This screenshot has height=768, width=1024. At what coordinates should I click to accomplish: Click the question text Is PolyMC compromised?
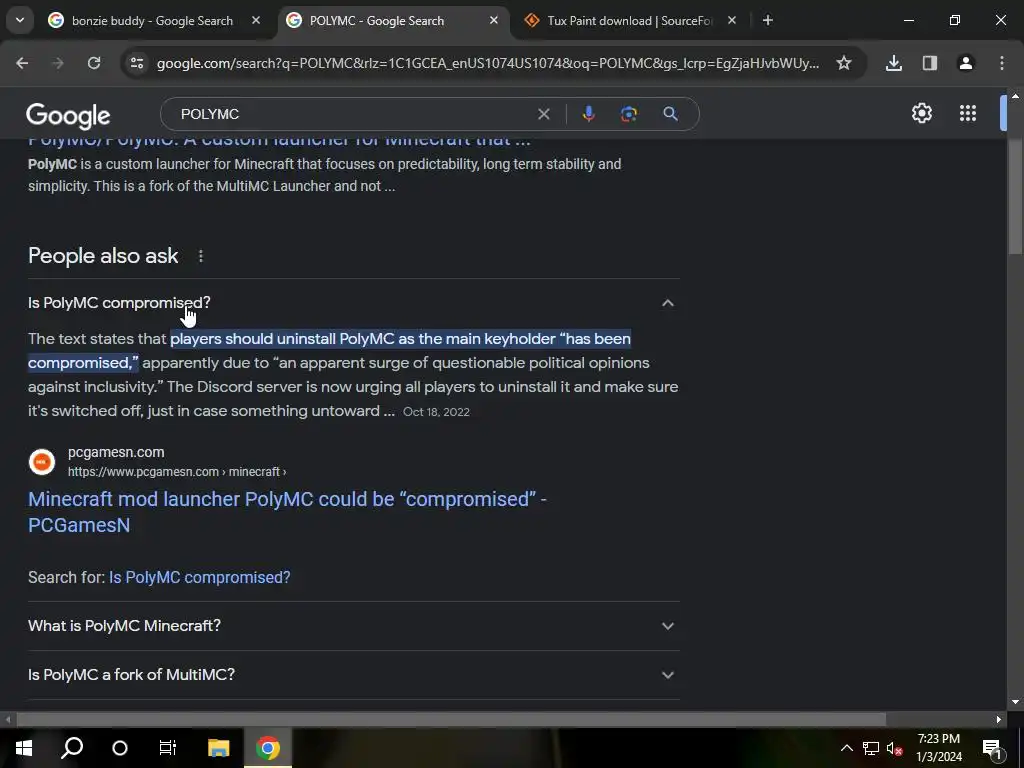(119, 303)
